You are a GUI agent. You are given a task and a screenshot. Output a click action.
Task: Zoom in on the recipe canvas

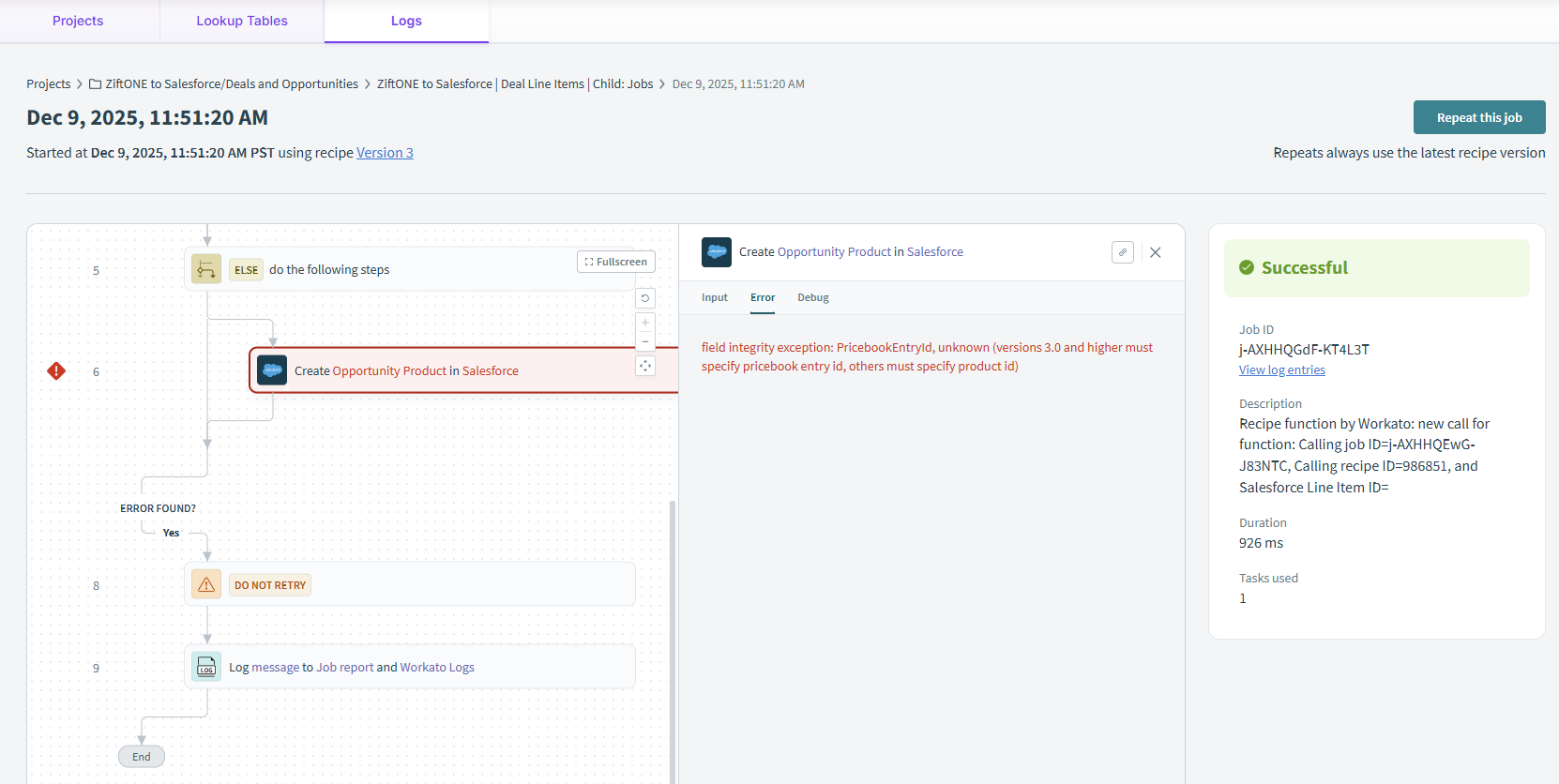pos(645,323)
